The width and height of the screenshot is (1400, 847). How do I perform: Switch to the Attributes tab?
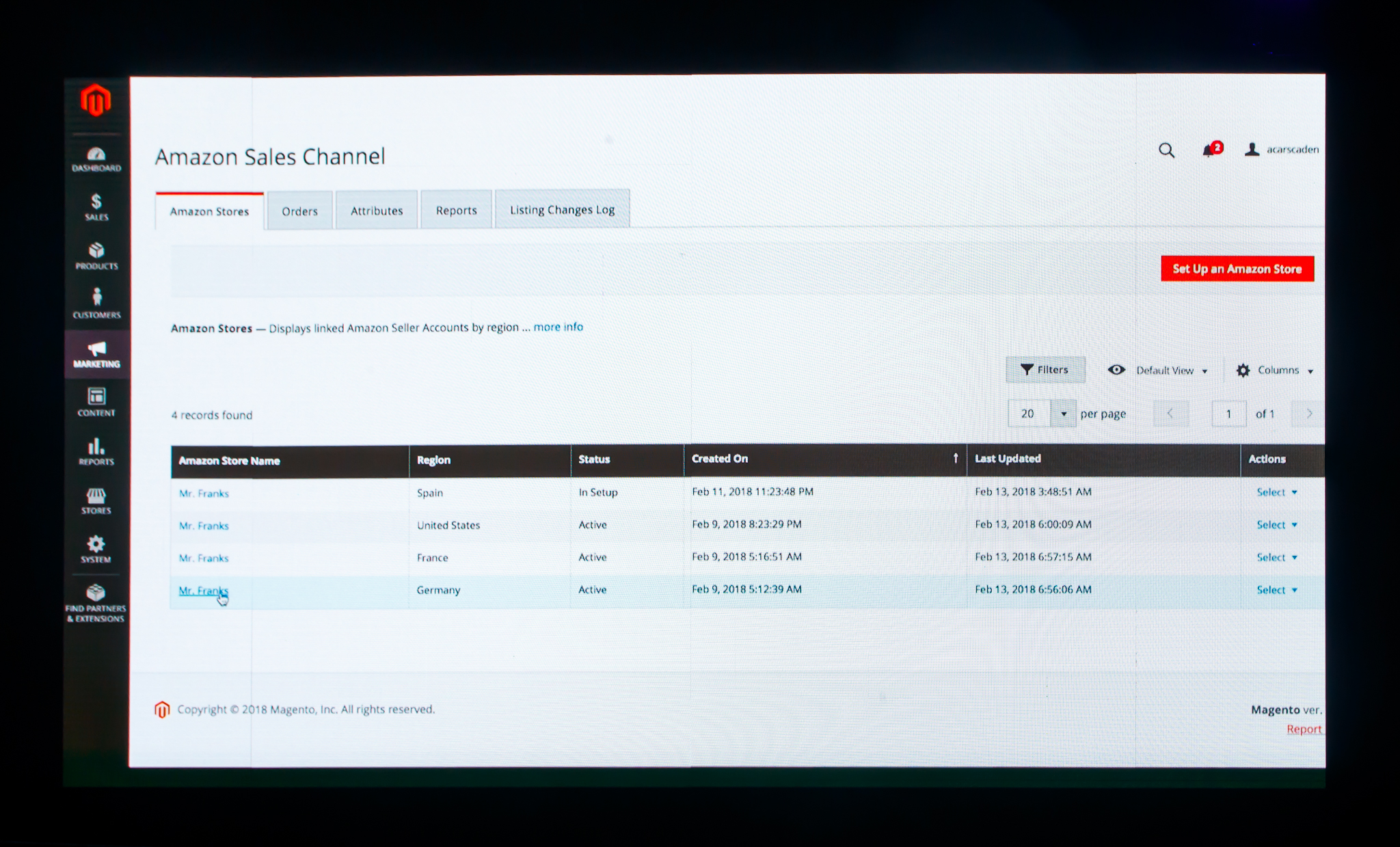point(377,211)
